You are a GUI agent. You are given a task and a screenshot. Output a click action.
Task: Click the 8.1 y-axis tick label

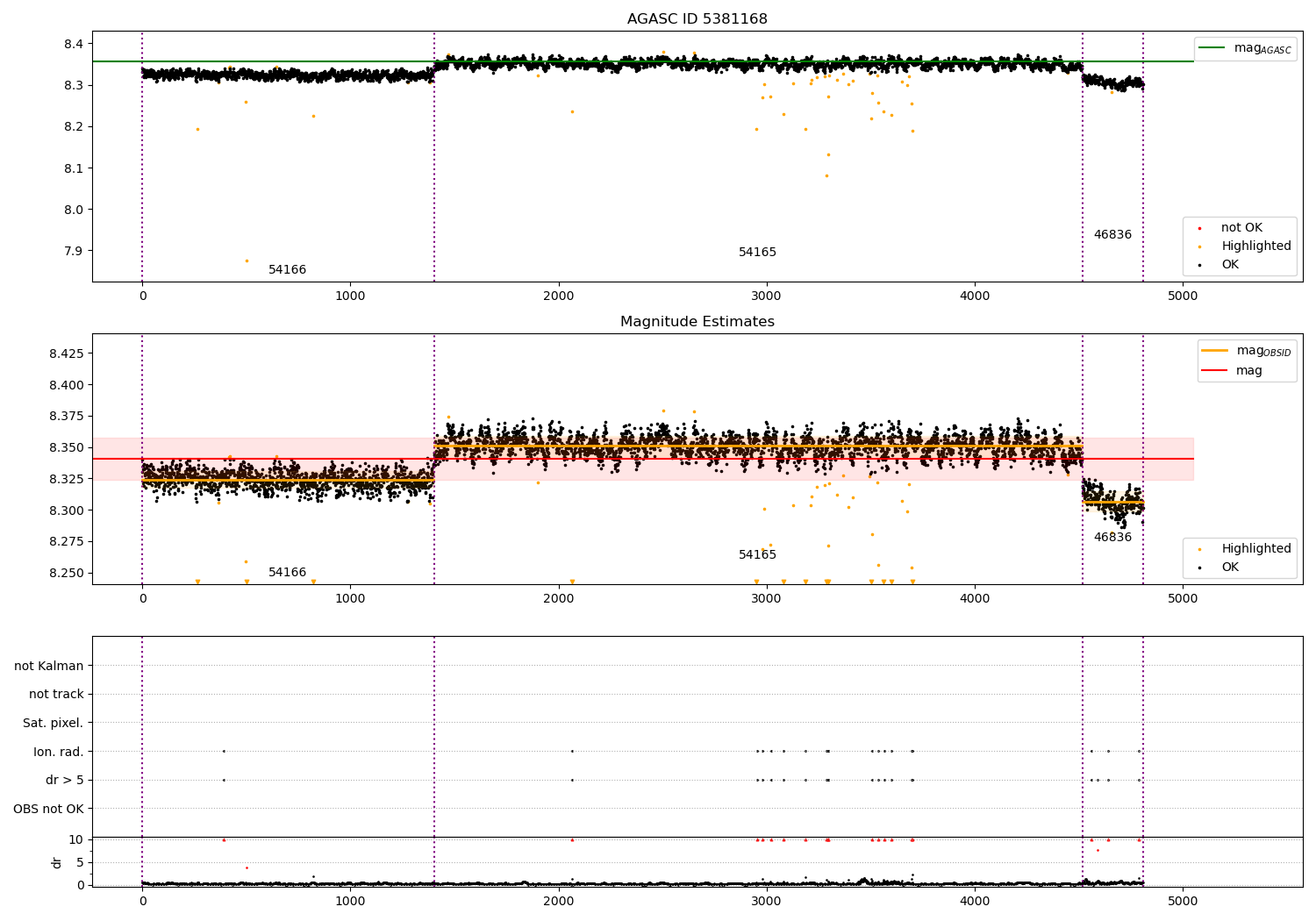click(x=74, y=168)
